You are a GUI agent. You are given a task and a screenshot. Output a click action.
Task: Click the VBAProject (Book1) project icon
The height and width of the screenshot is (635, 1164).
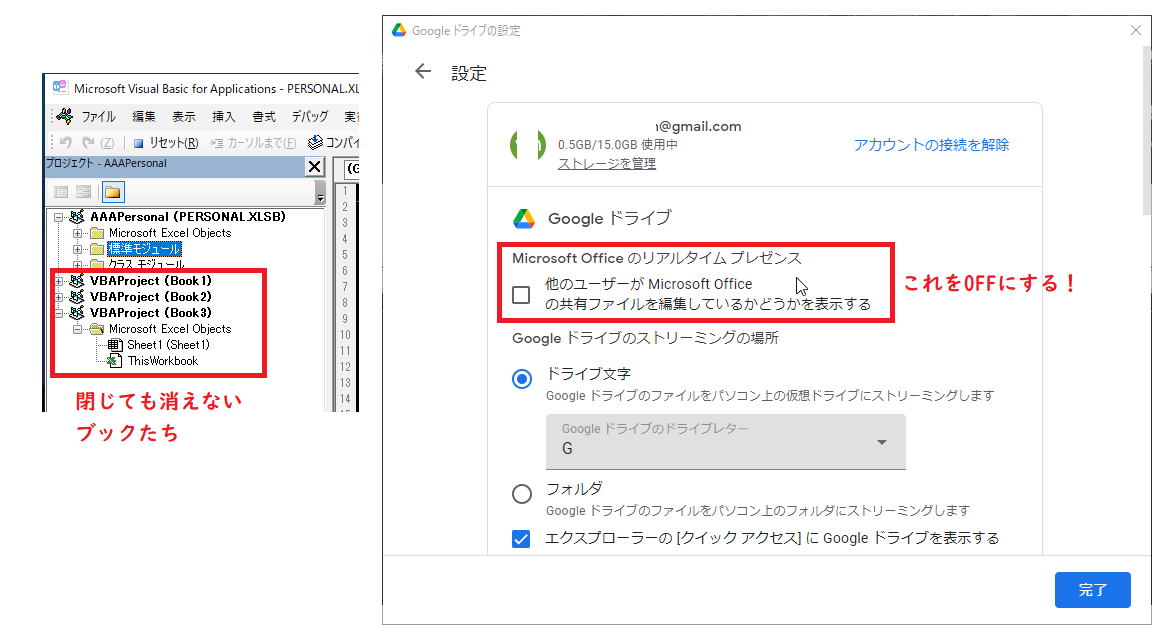pos(76,281)
